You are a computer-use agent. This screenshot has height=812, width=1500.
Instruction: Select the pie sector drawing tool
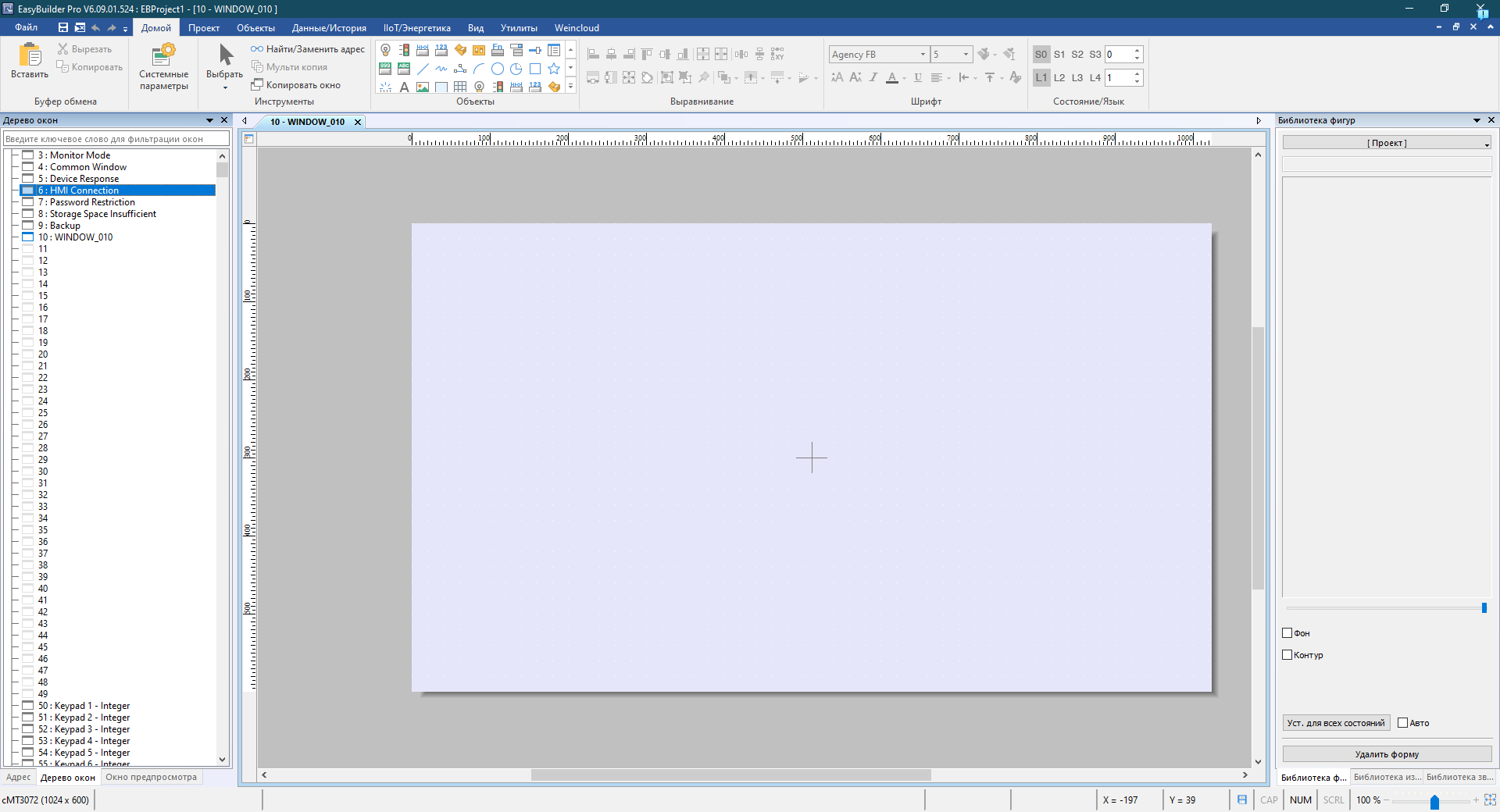516,69
